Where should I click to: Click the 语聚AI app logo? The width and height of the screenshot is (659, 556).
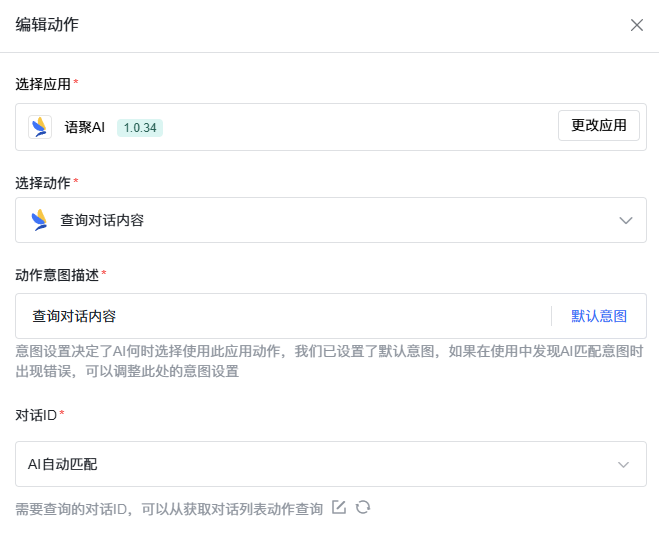[x=40, y=127]
